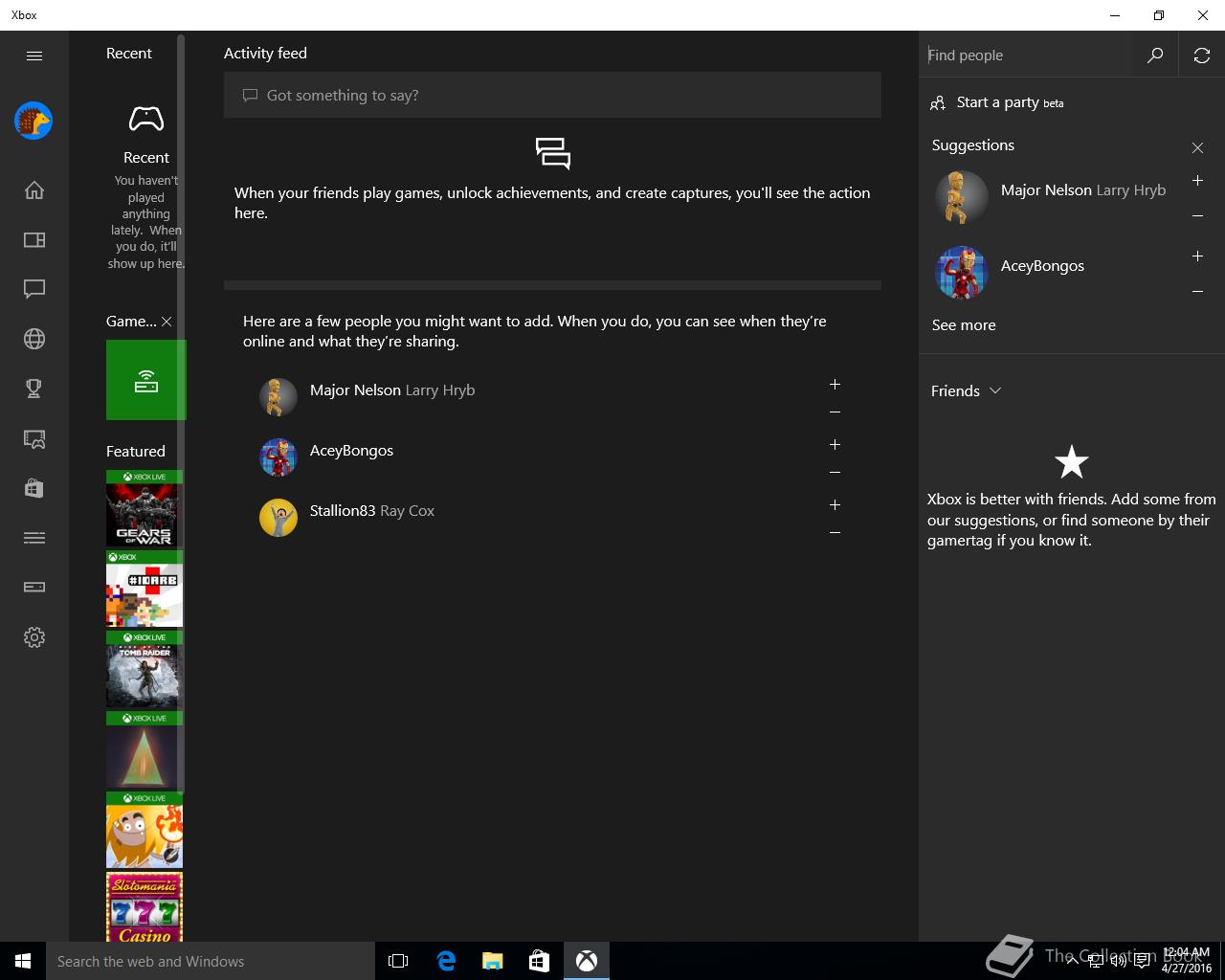The height and width of the screenshot is (980, 1225).
Task: Open Connect console icon in sidebar
Action: (34, 588)
